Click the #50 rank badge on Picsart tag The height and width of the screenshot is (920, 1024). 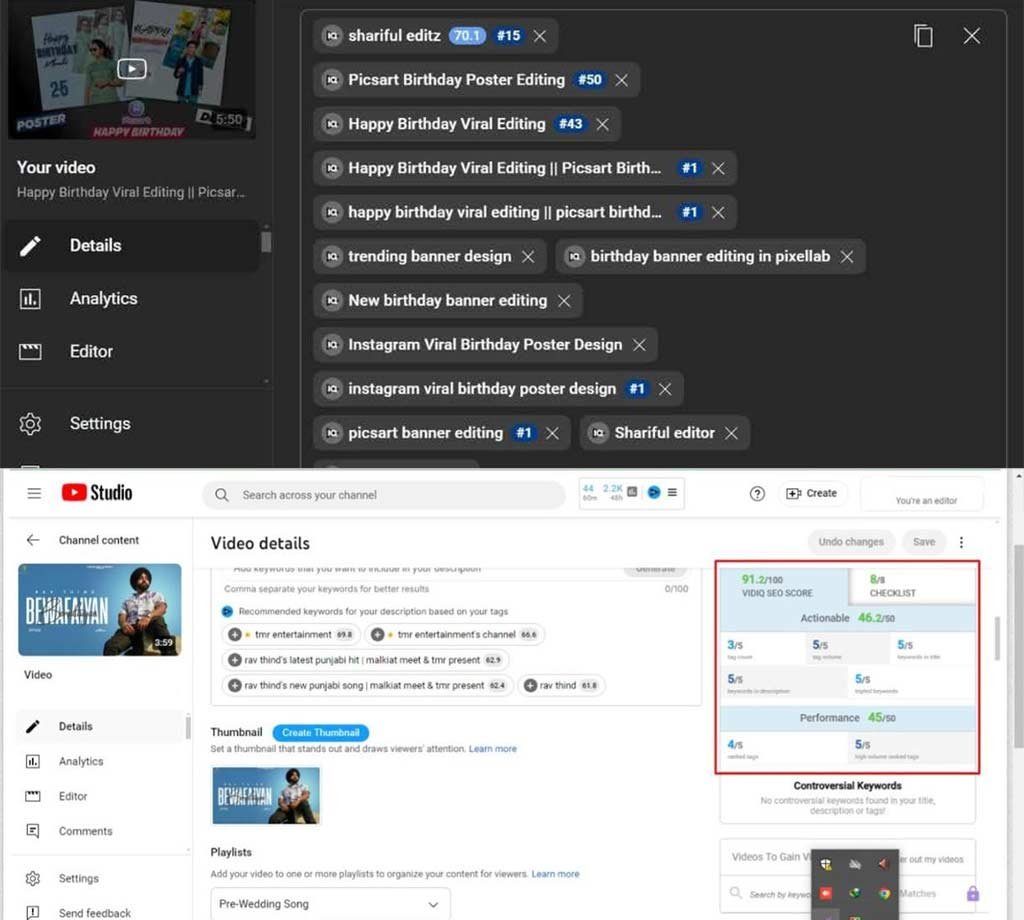tap(589, 80)
